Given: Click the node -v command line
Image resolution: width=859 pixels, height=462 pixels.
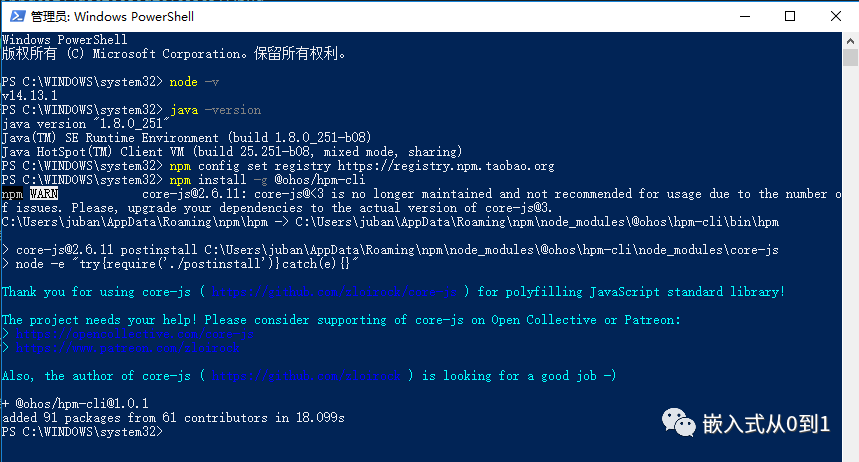Looking at the screenshot, I should click(x=194, y=82).
